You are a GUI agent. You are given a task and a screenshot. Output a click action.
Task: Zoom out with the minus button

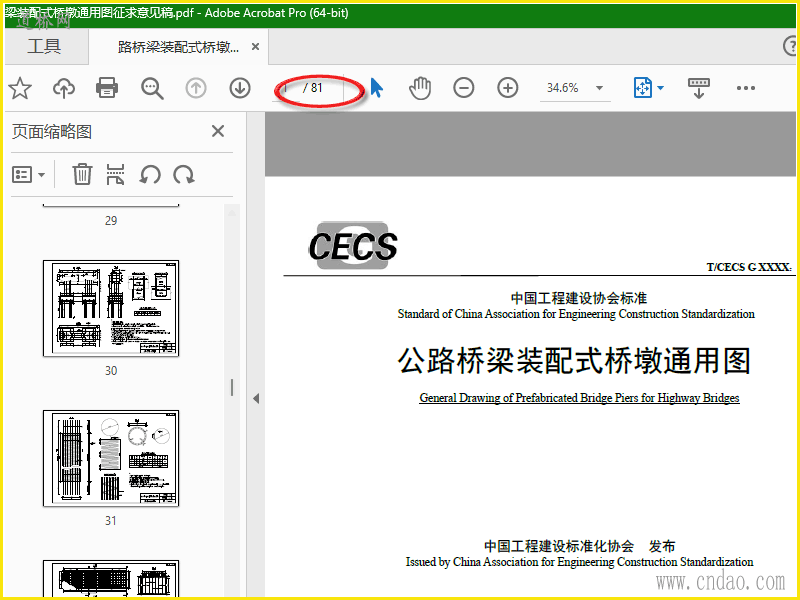click(x=464, y=88)
